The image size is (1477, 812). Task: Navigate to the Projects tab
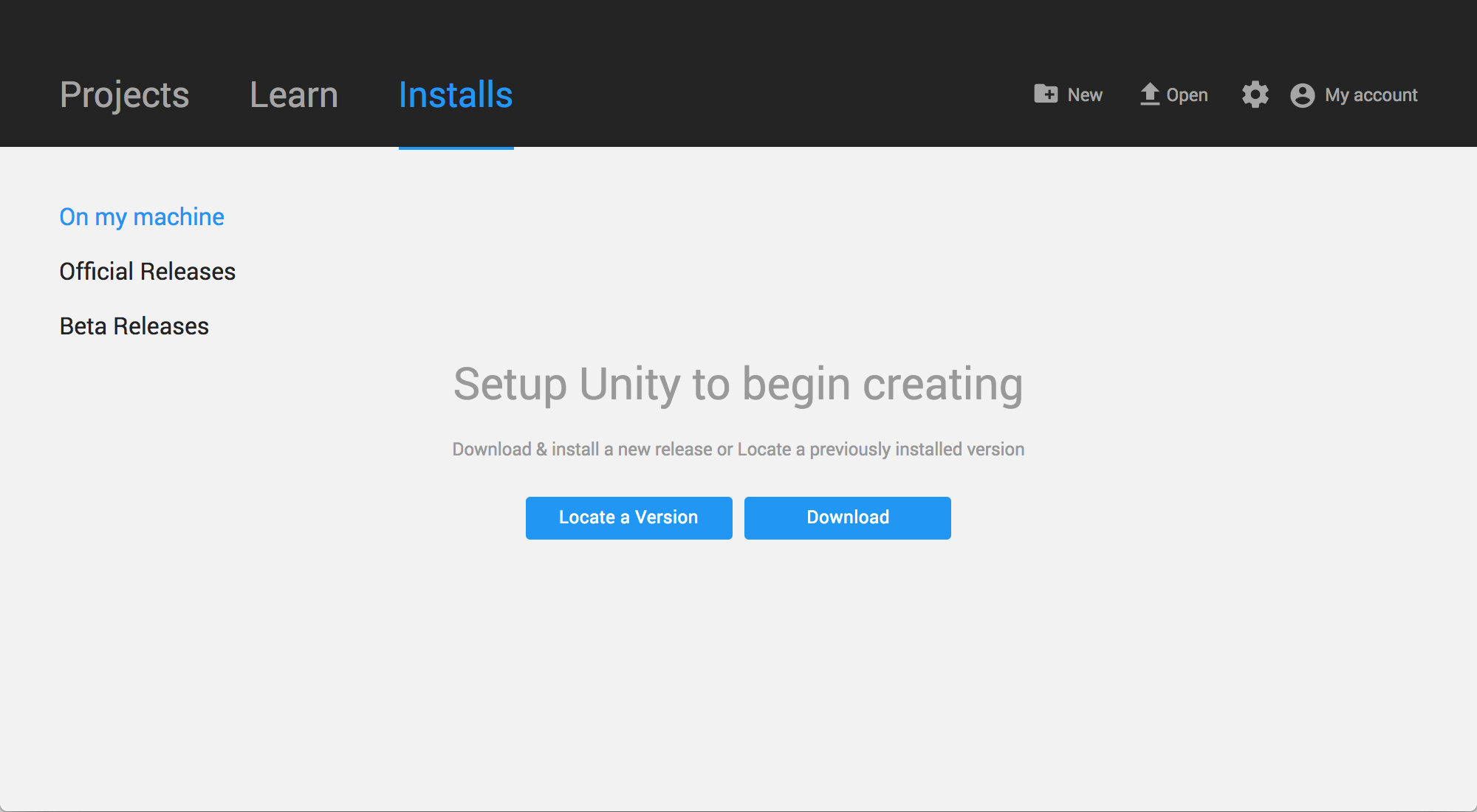click(x=124, y=94)
